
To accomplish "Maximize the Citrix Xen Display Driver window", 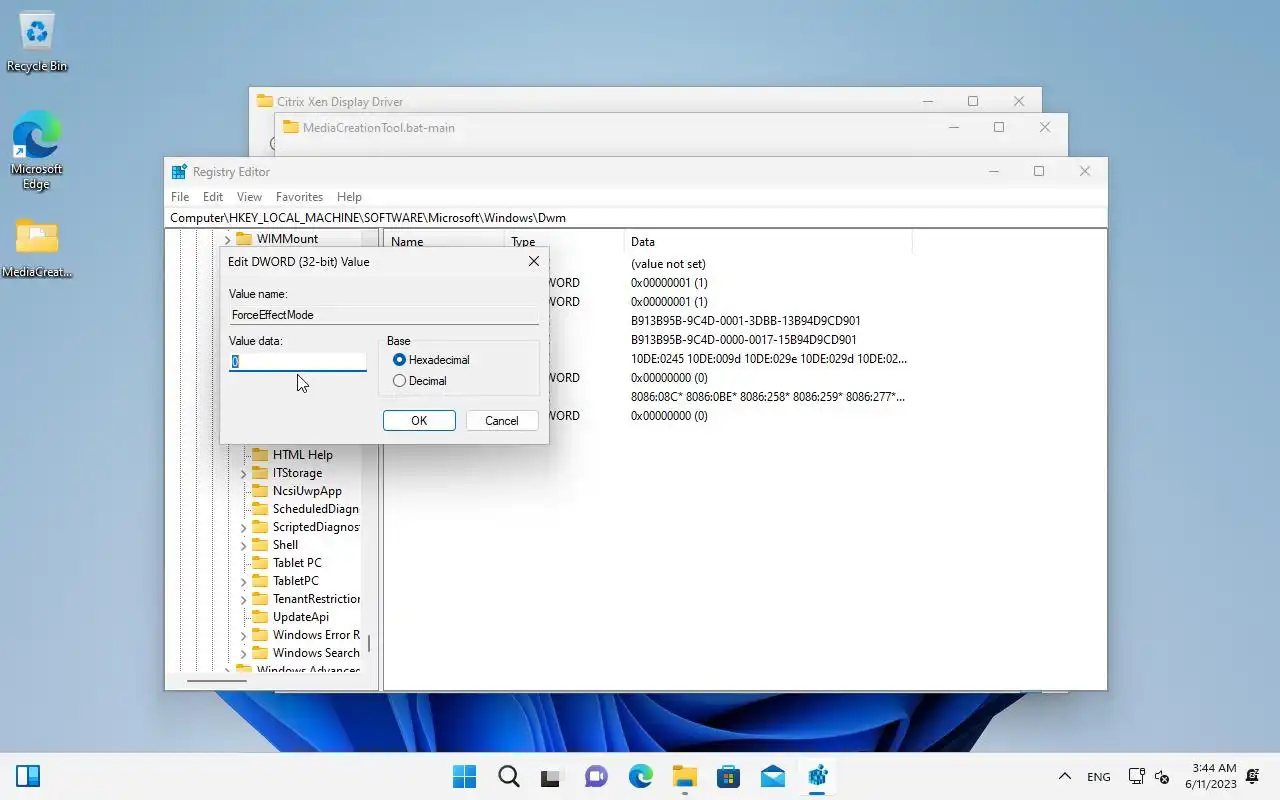I will pos(973,101).
